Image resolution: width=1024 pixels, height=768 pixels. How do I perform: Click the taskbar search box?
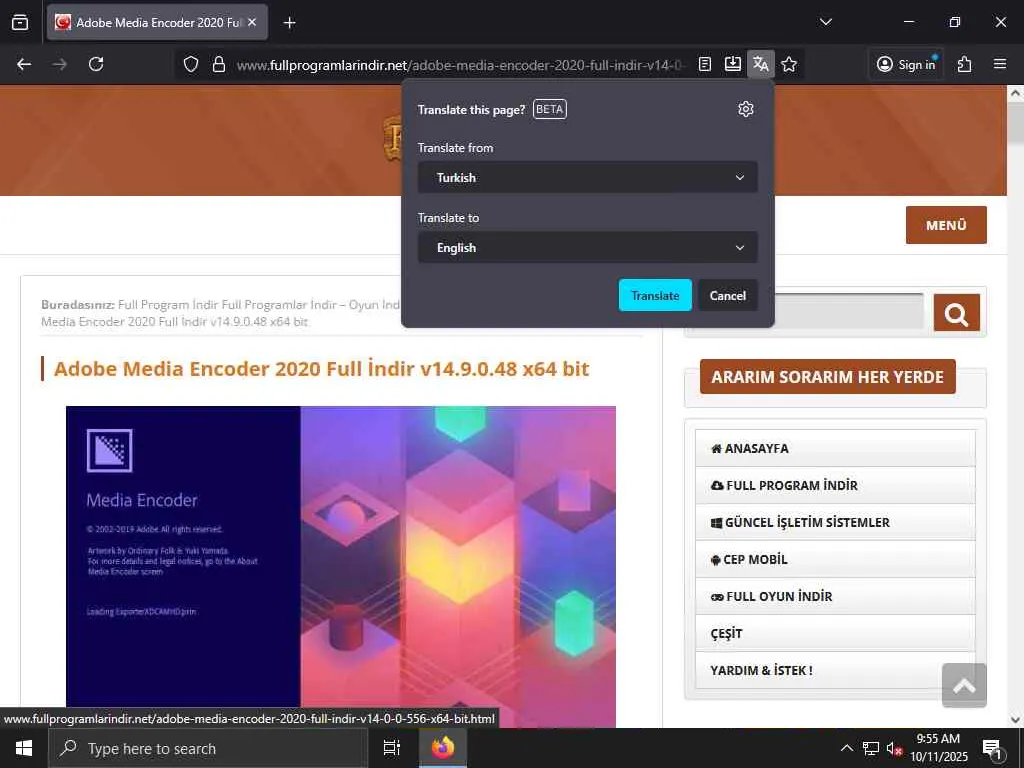pos(208,748)
